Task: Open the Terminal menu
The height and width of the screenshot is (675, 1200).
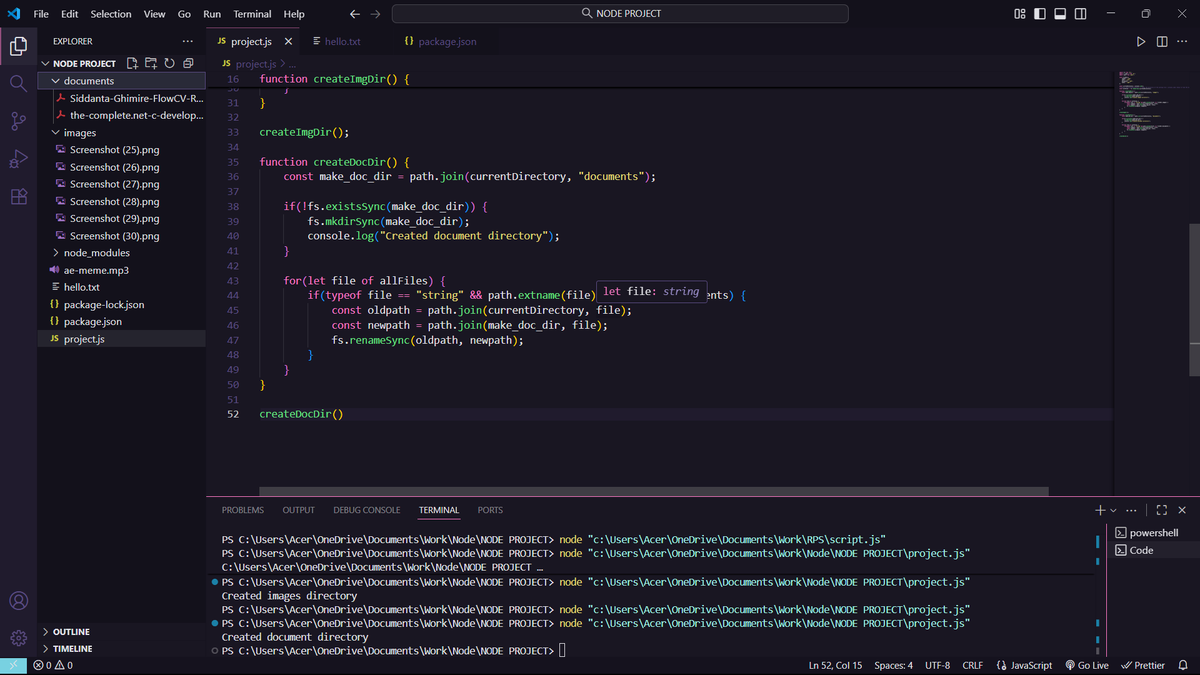Action: pyautogui.click(x=252, y=14)
